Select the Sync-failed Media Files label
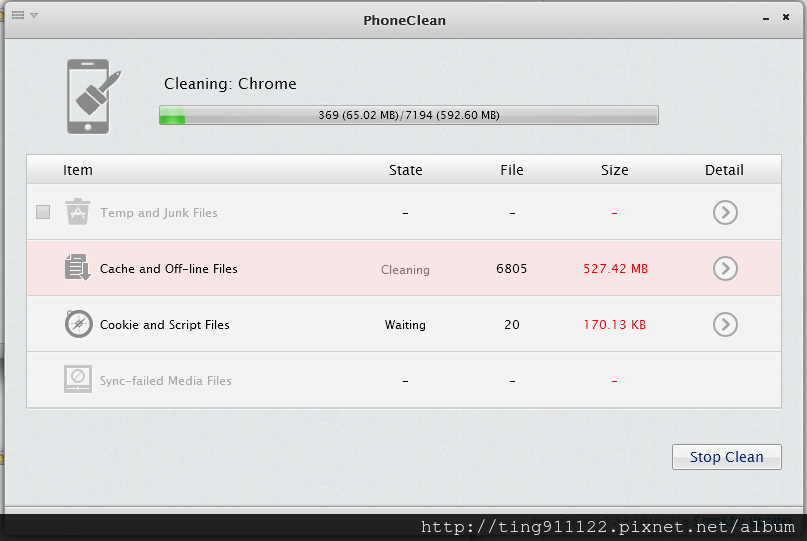Viewport: 807px width, 541px height. click(166, 381)
